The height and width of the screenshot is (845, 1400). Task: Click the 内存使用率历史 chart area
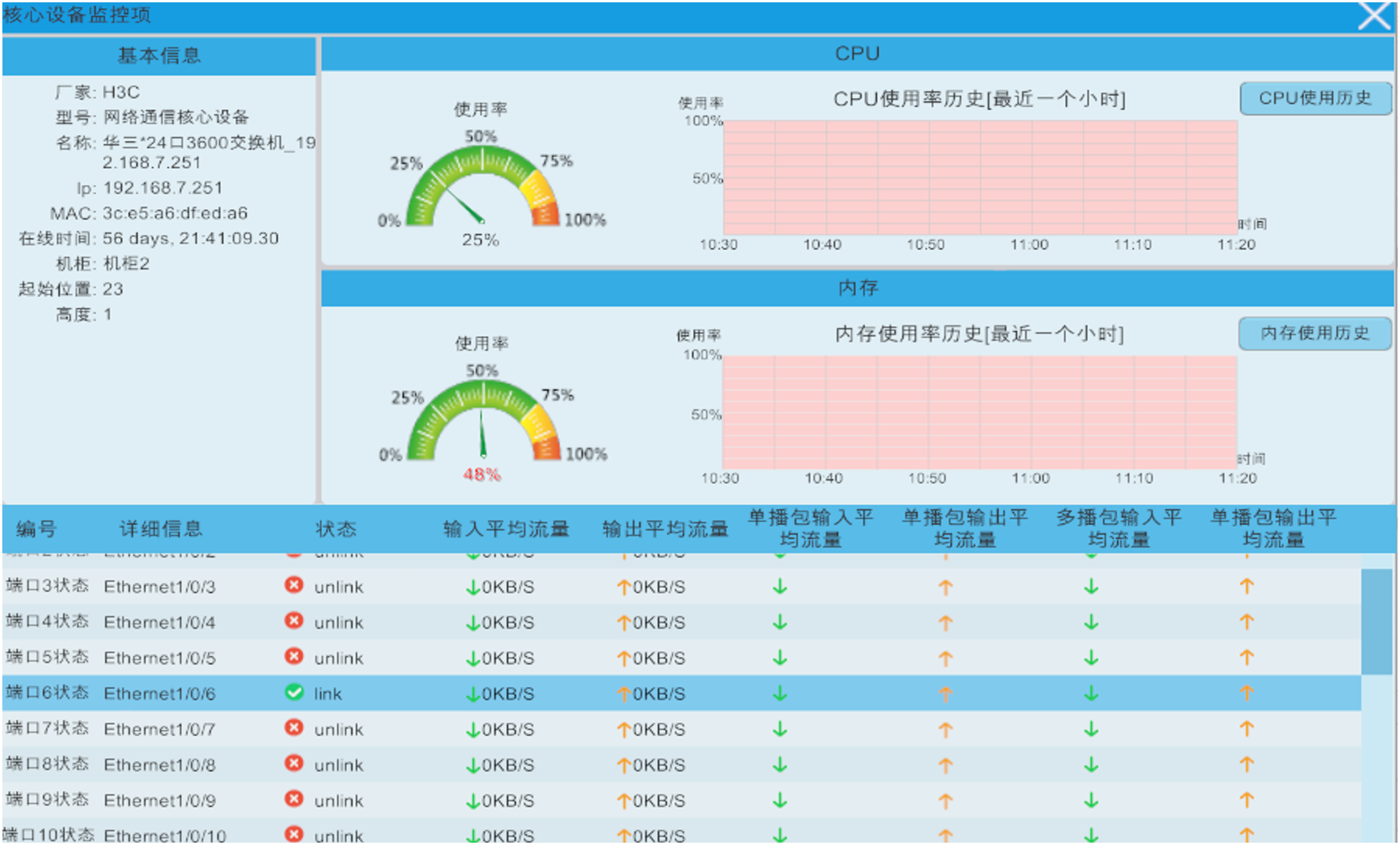(x=979, y=413)
